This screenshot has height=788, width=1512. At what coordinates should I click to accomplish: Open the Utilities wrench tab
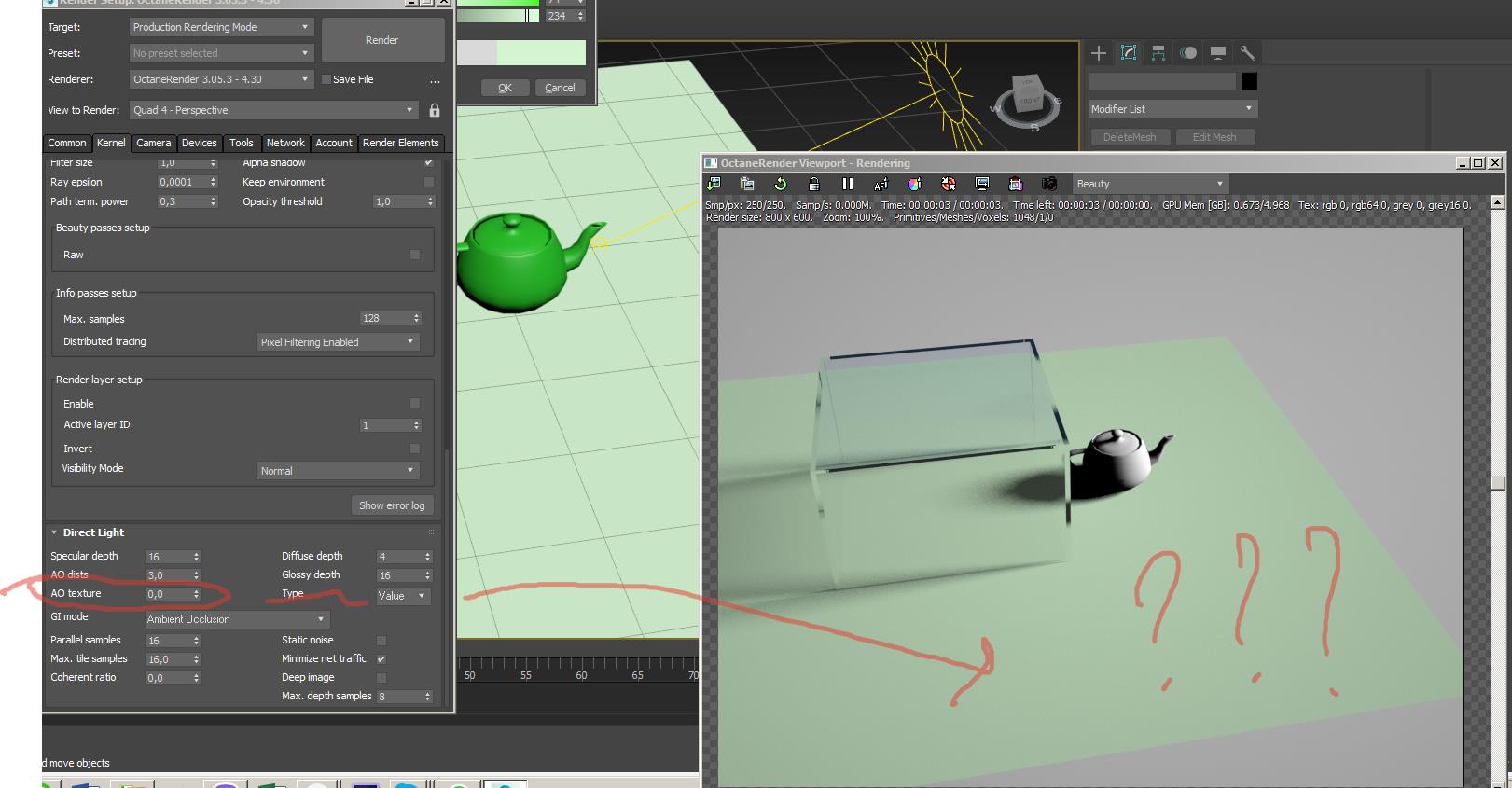pyautogui.click(x=1248, y=53)
